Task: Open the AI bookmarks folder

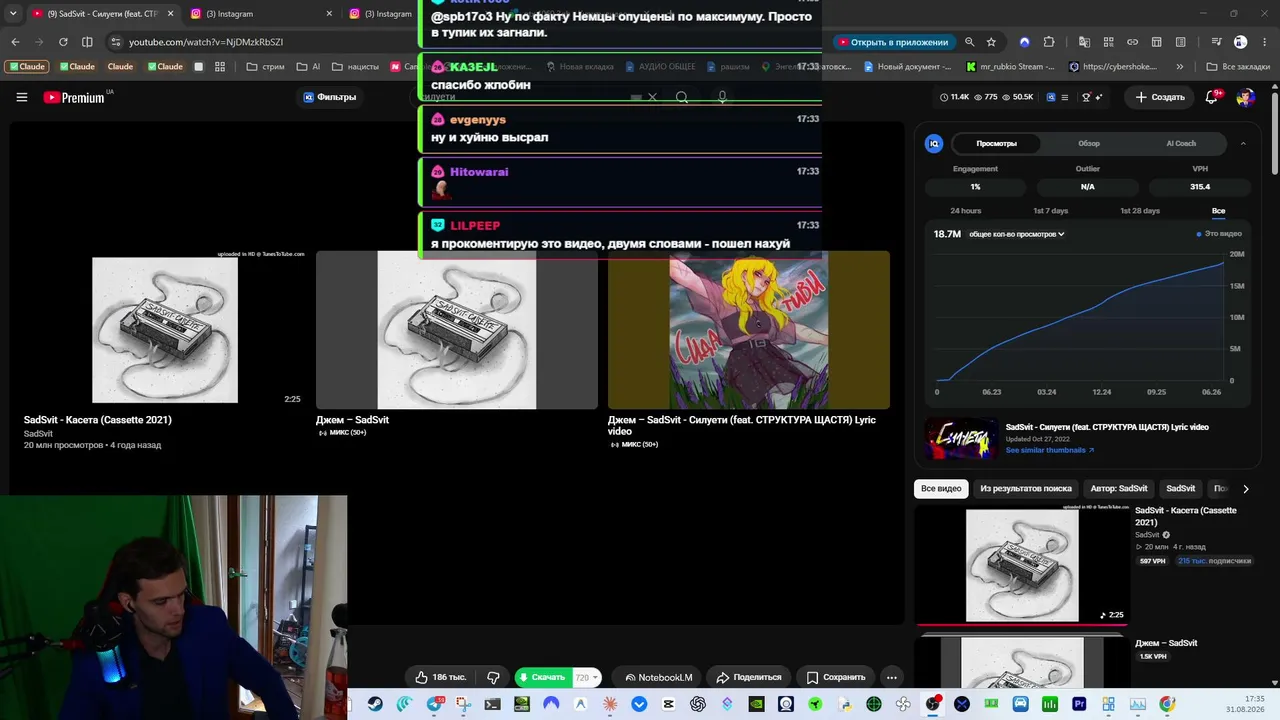Action: 308,67
